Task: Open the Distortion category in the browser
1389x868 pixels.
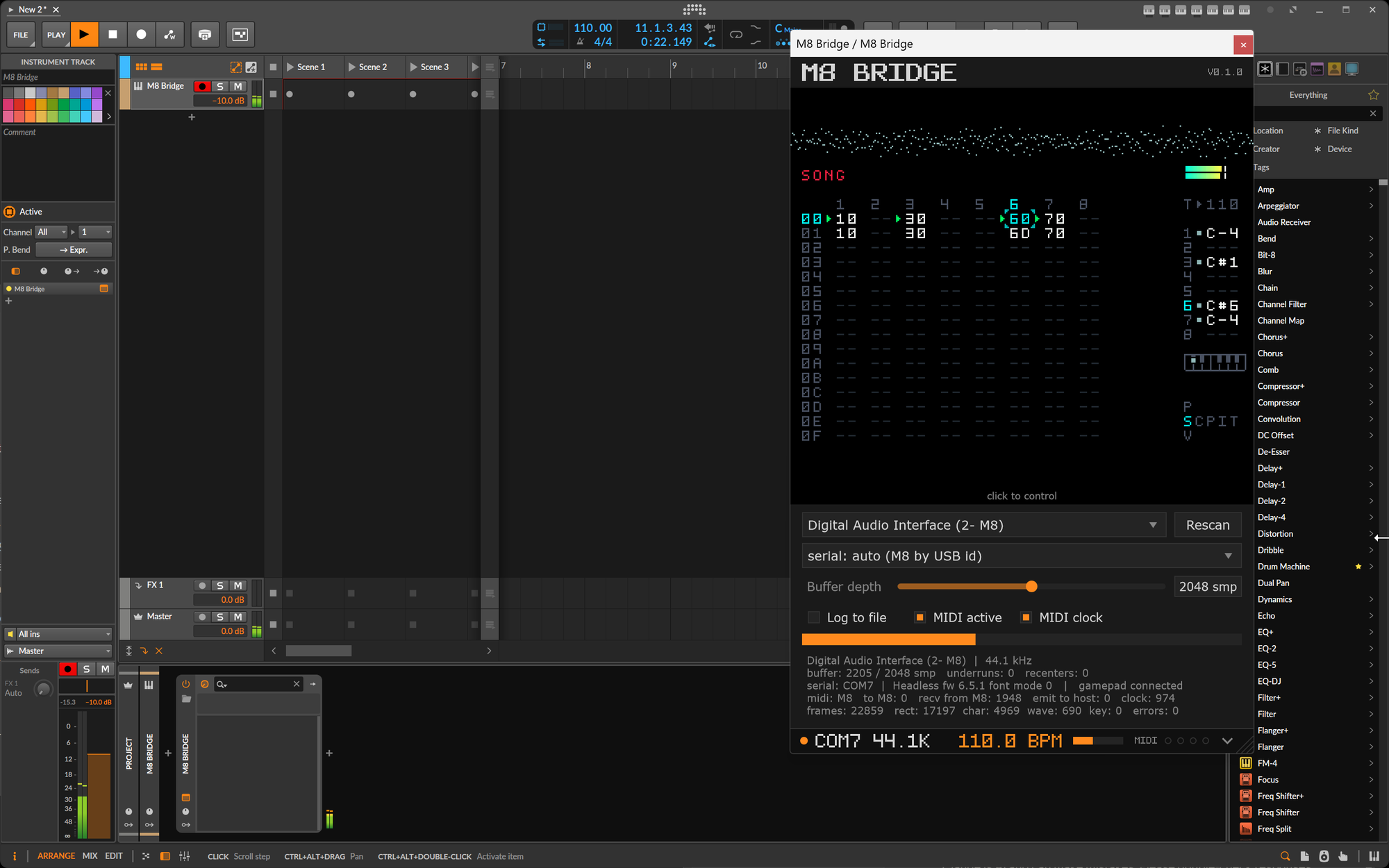Action: tap(1315, 533)
